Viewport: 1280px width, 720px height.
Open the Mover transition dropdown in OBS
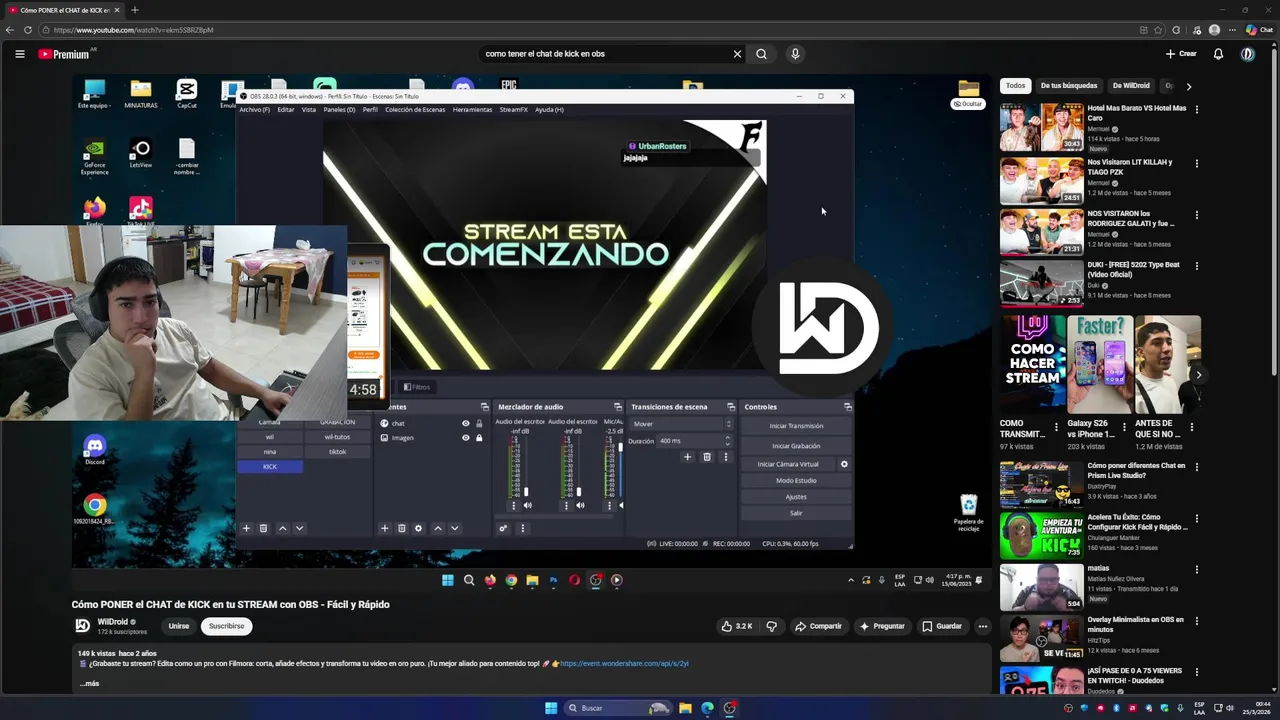[x=681, y=424]
